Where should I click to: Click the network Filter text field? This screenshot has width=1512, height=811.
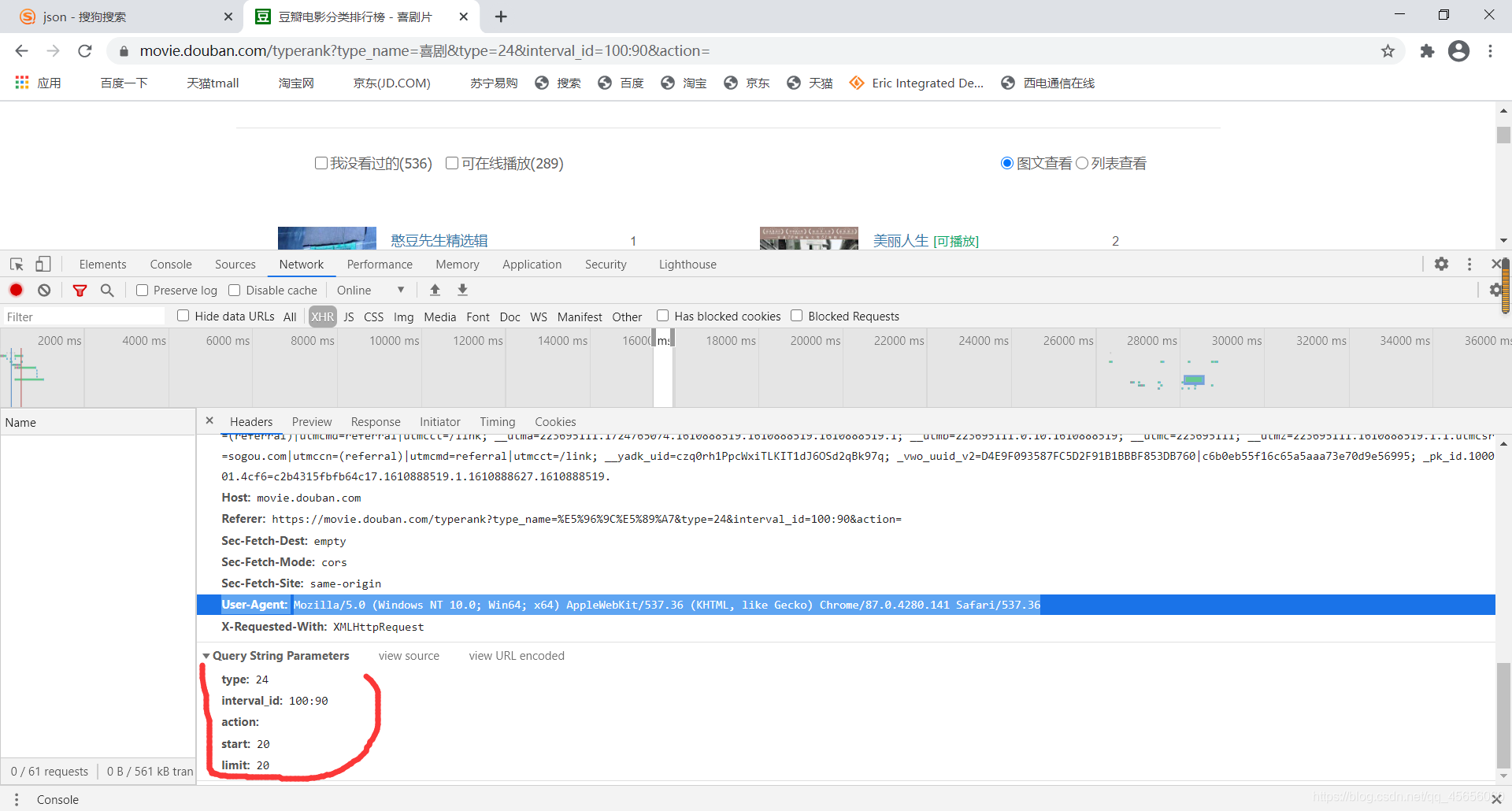(83, 317)
